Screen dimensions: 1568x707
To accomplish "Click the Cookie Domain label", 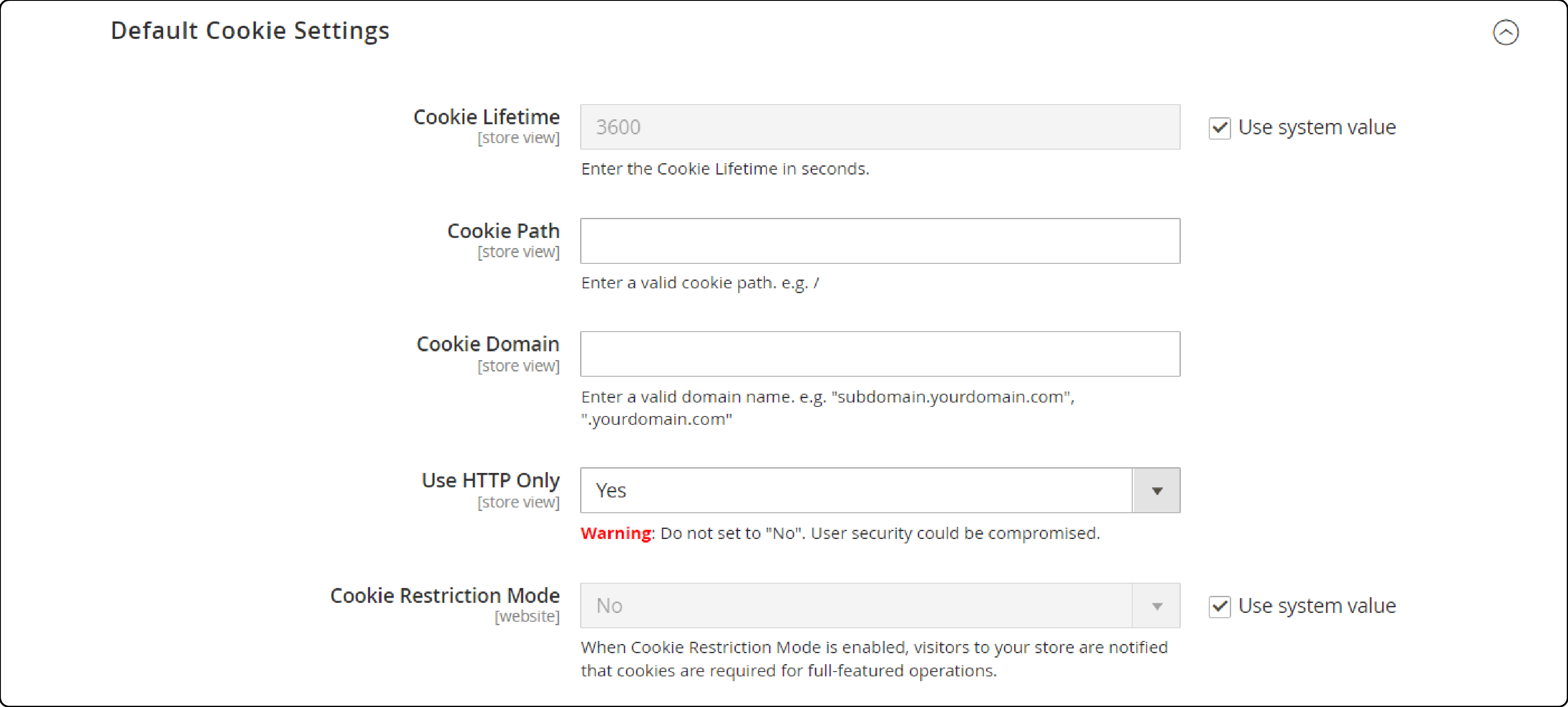I will [487, 344].
